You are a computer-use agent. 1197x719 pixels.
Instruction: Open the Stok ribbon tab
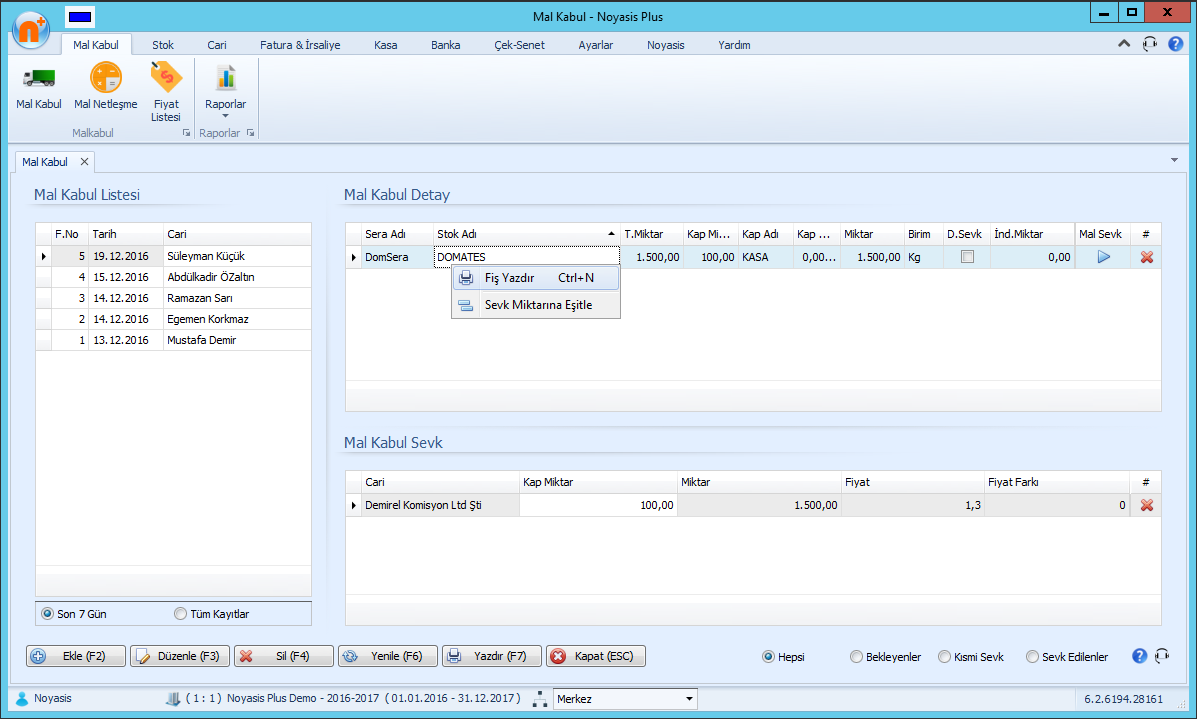(163, 45)
